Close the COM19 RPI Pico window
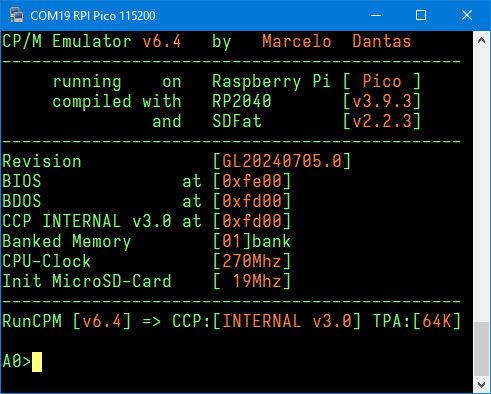This screenshot has height=394, width=491. click(x=466, y=15)
